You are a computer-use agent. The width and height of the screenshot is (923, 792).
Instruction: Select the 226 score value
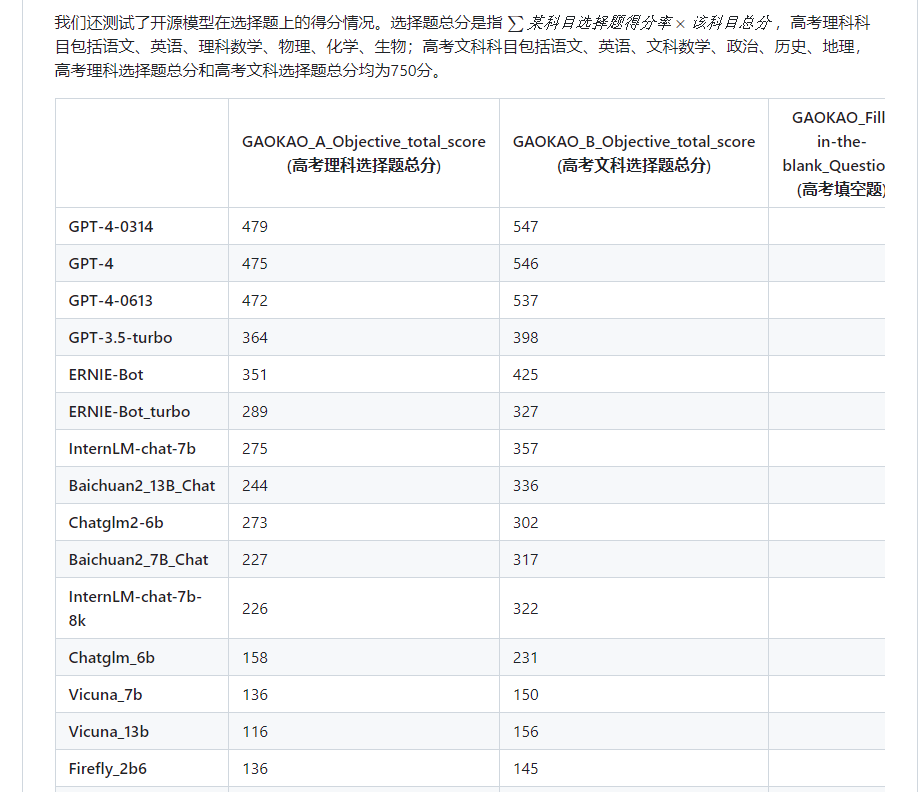255,609
